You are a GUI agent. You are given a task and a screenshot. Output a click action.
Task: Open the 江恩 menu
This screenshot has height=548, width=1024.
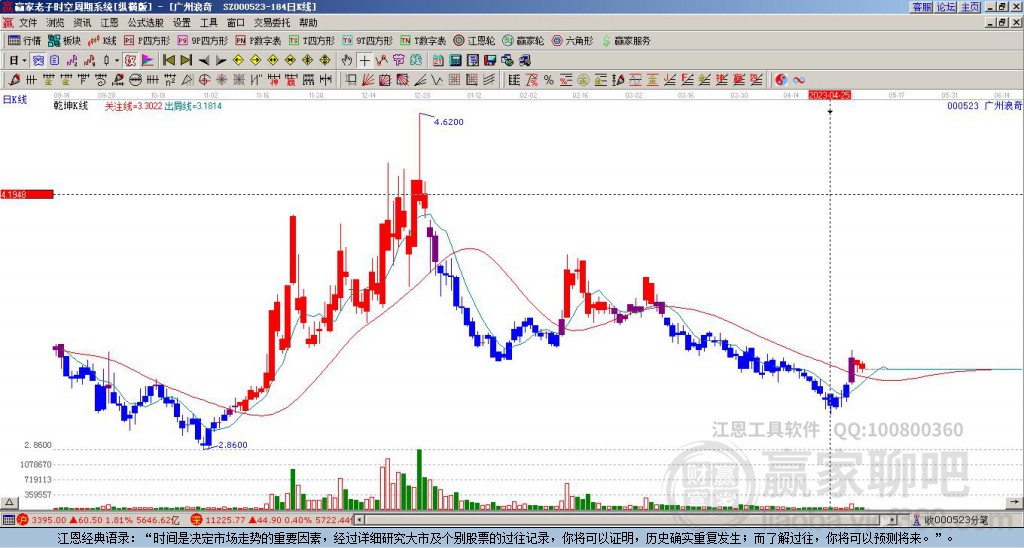(109, 23)
